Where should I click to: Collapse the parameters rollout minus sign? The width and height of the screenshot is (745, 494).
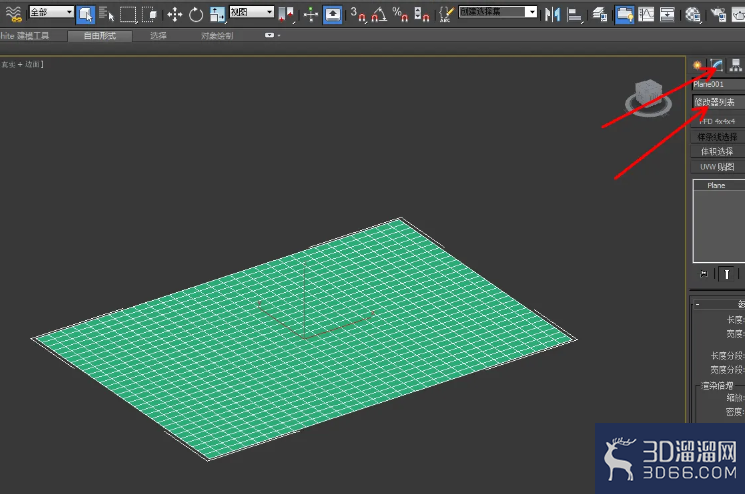tap(697, 304)
